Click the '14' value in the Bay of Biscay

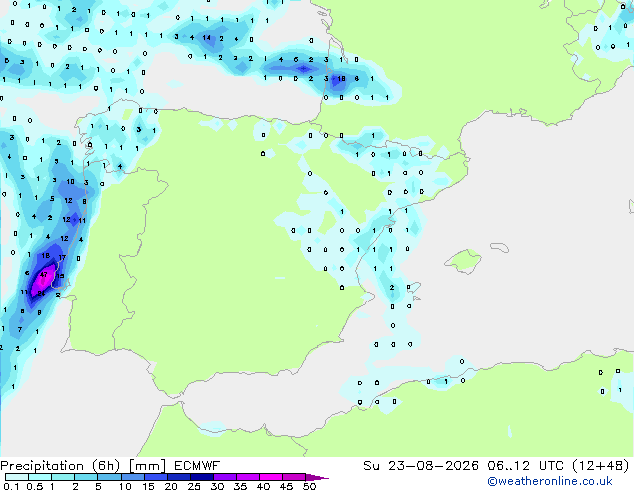click(x=207, y=38)
